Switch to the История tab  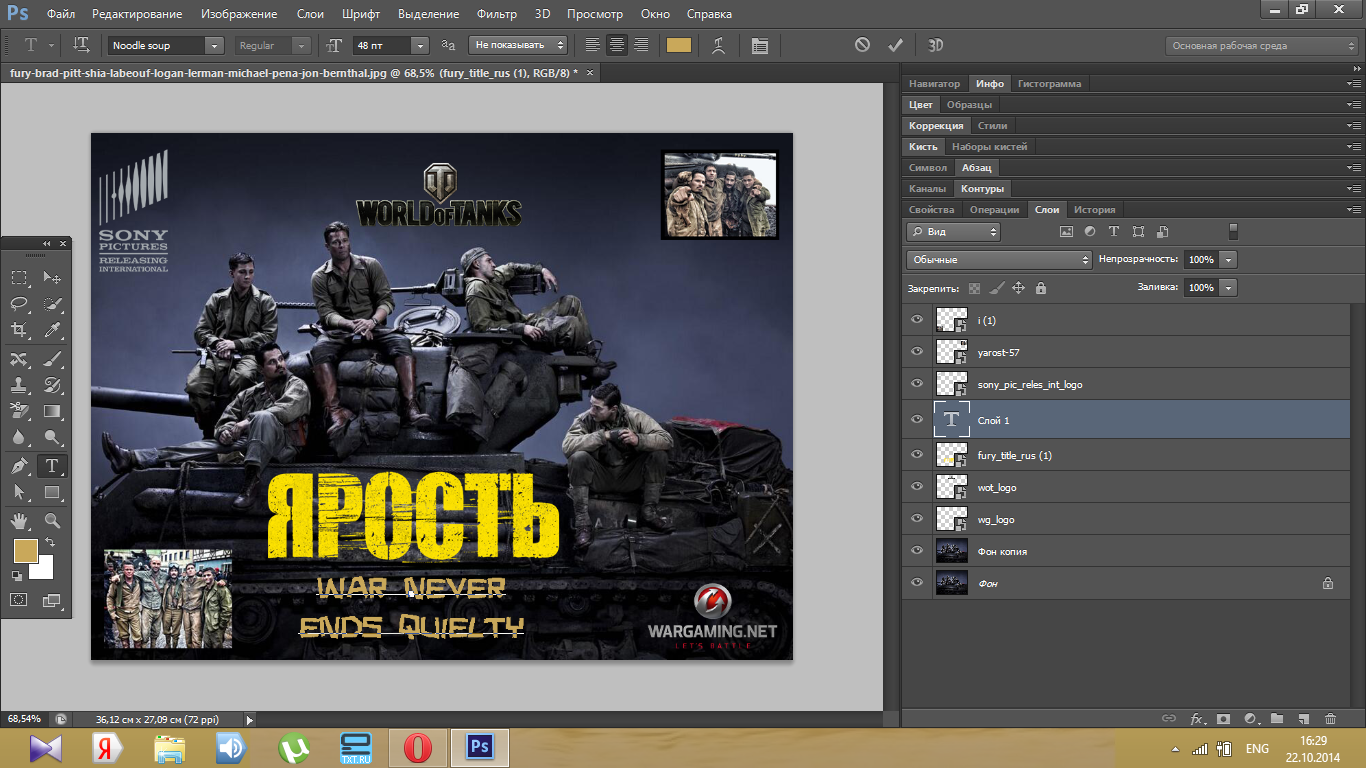pyautogui.click(x=1094, y=209)
